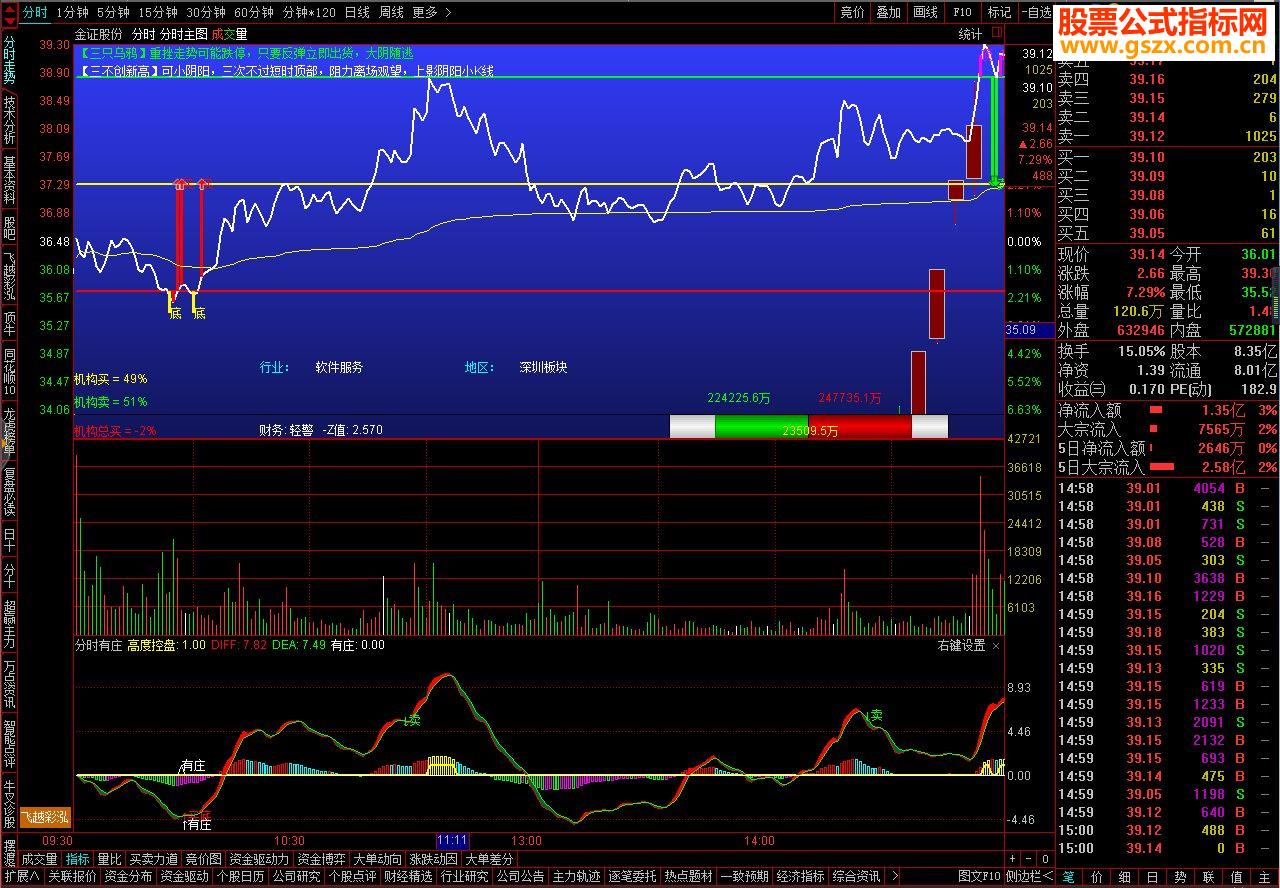The height and width of the screenshot is (888, 1280).
Task: Click the + zoom button under the chart
Action: pos(1012,859)
